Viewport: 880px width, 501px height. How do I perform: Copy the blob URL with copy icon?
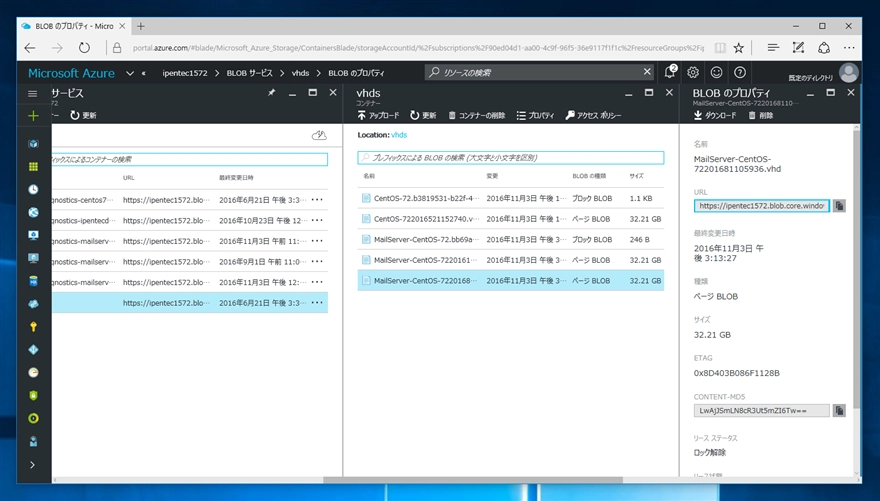[x=839, y=206]
